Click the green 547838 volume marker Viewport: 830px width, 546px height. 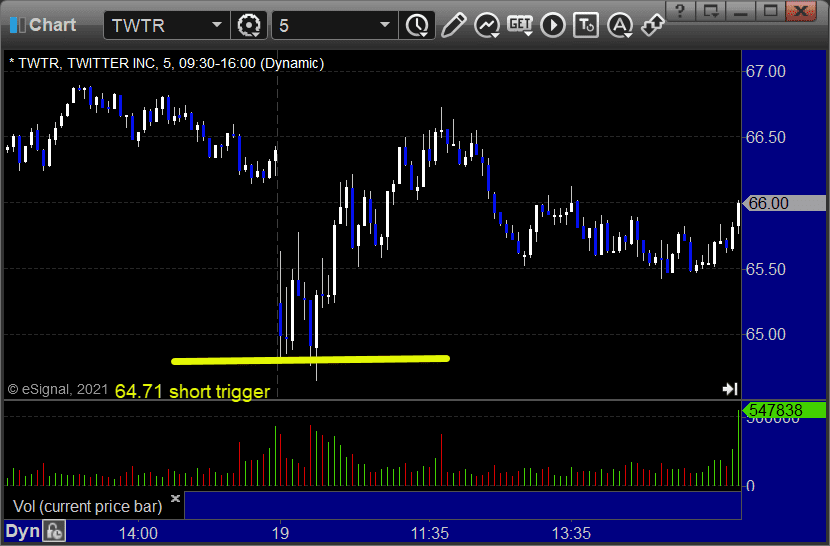click(784, 410)
